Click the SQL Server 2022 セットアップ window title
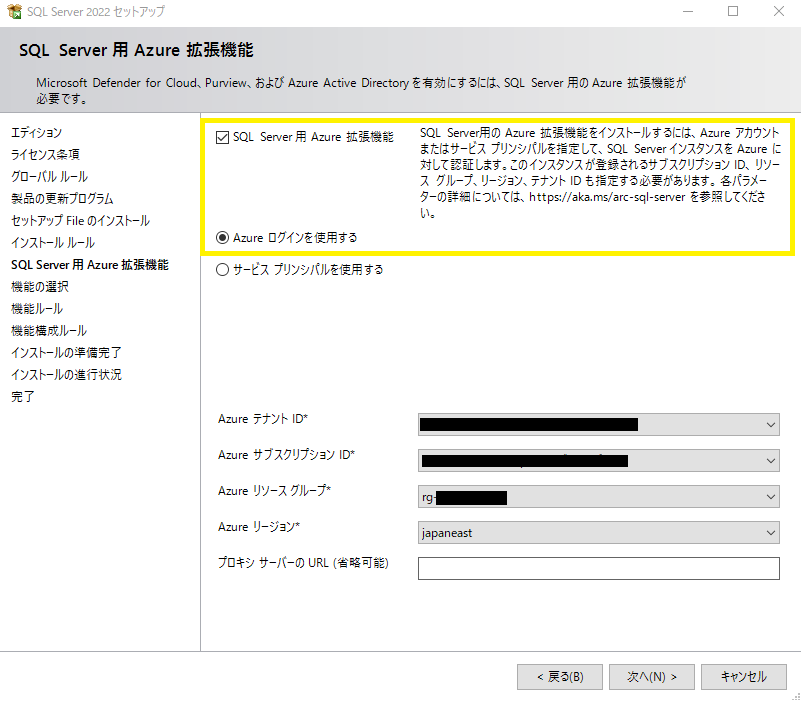Viewport: 806px width, 709px height. [x=96, y=12]
